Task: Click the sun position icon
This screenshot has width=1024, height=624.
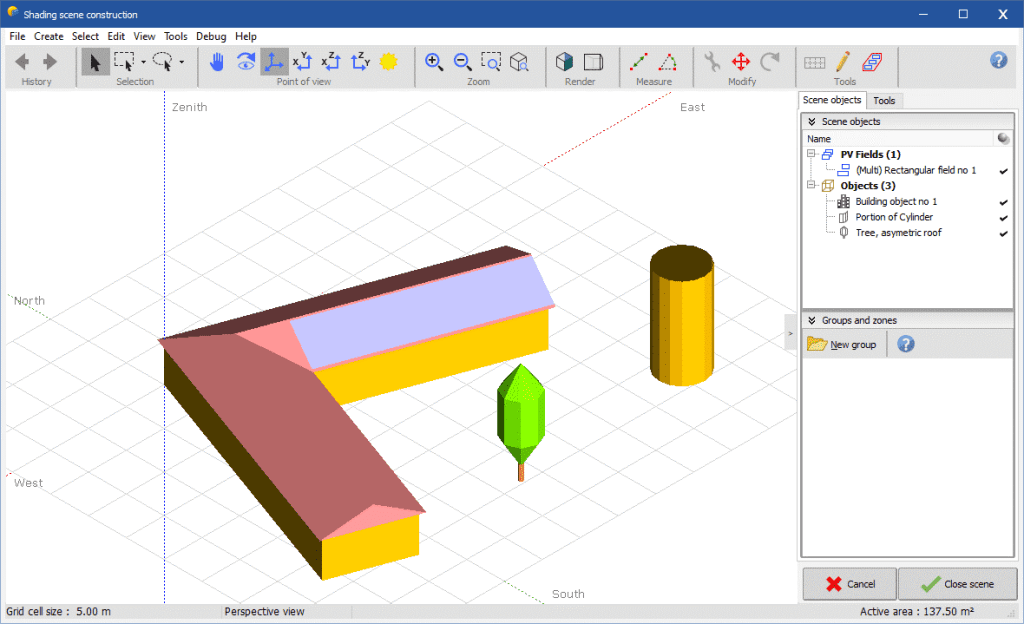Action: [x=388, y=62]
